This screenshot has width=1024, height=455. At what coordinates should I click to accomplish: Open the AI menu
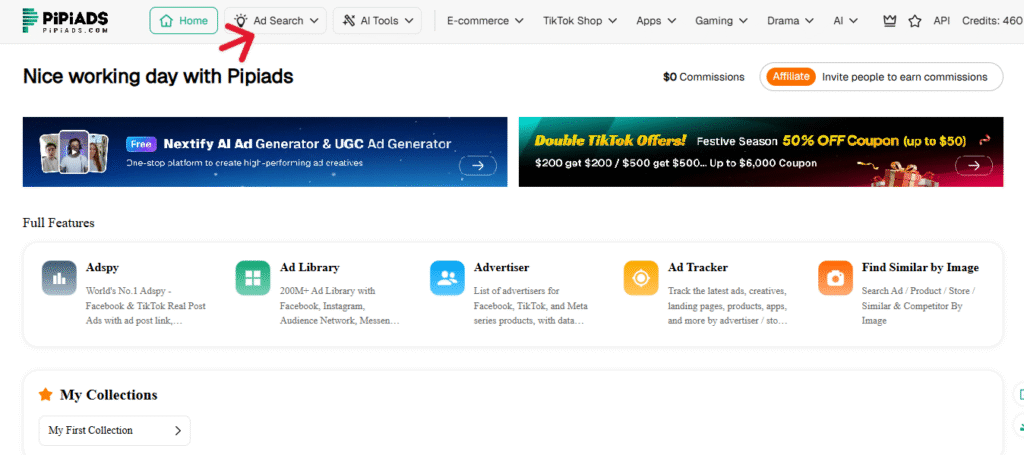(846, 21)
